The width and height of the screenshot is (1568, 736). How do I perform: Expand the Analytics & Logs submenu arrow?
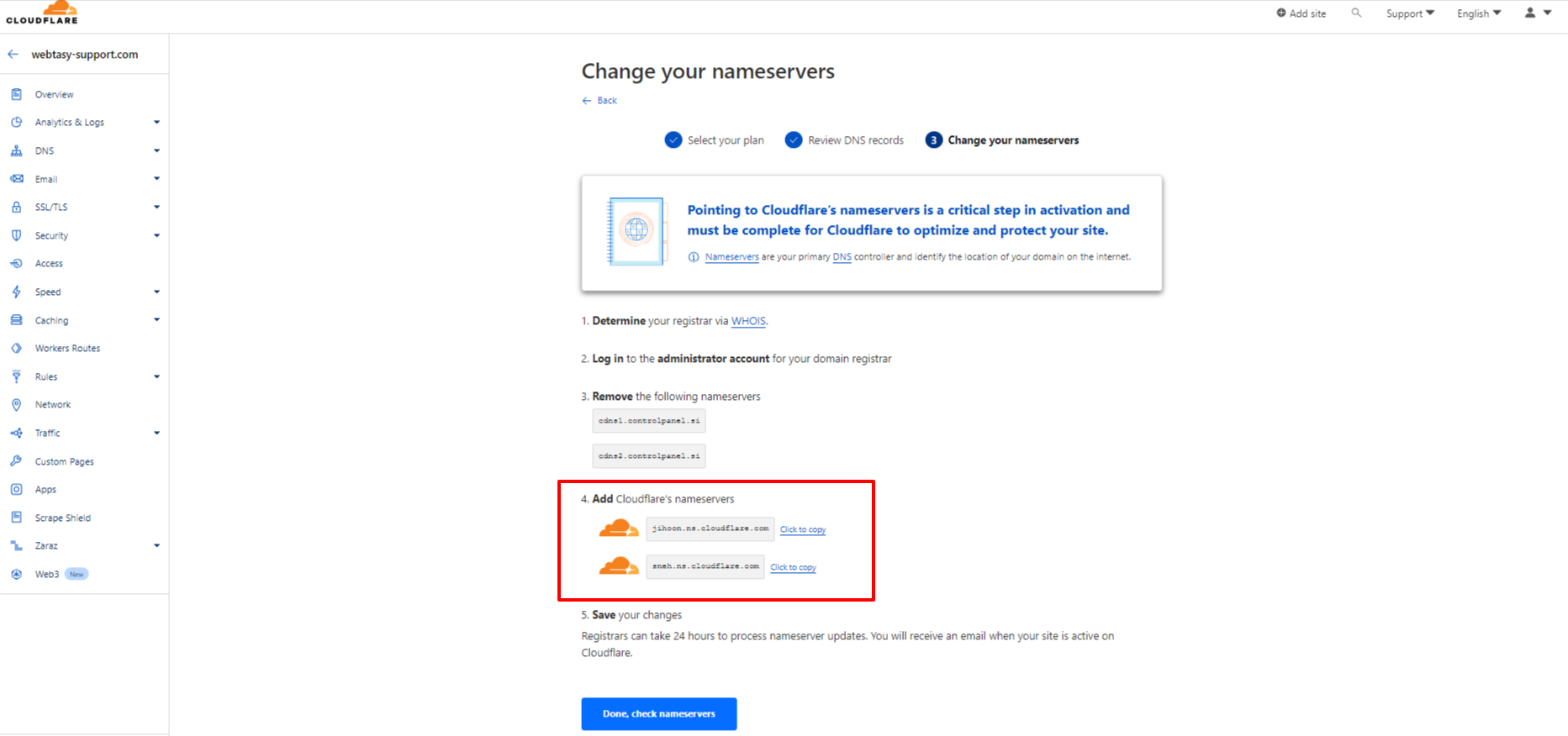(156, 123)
